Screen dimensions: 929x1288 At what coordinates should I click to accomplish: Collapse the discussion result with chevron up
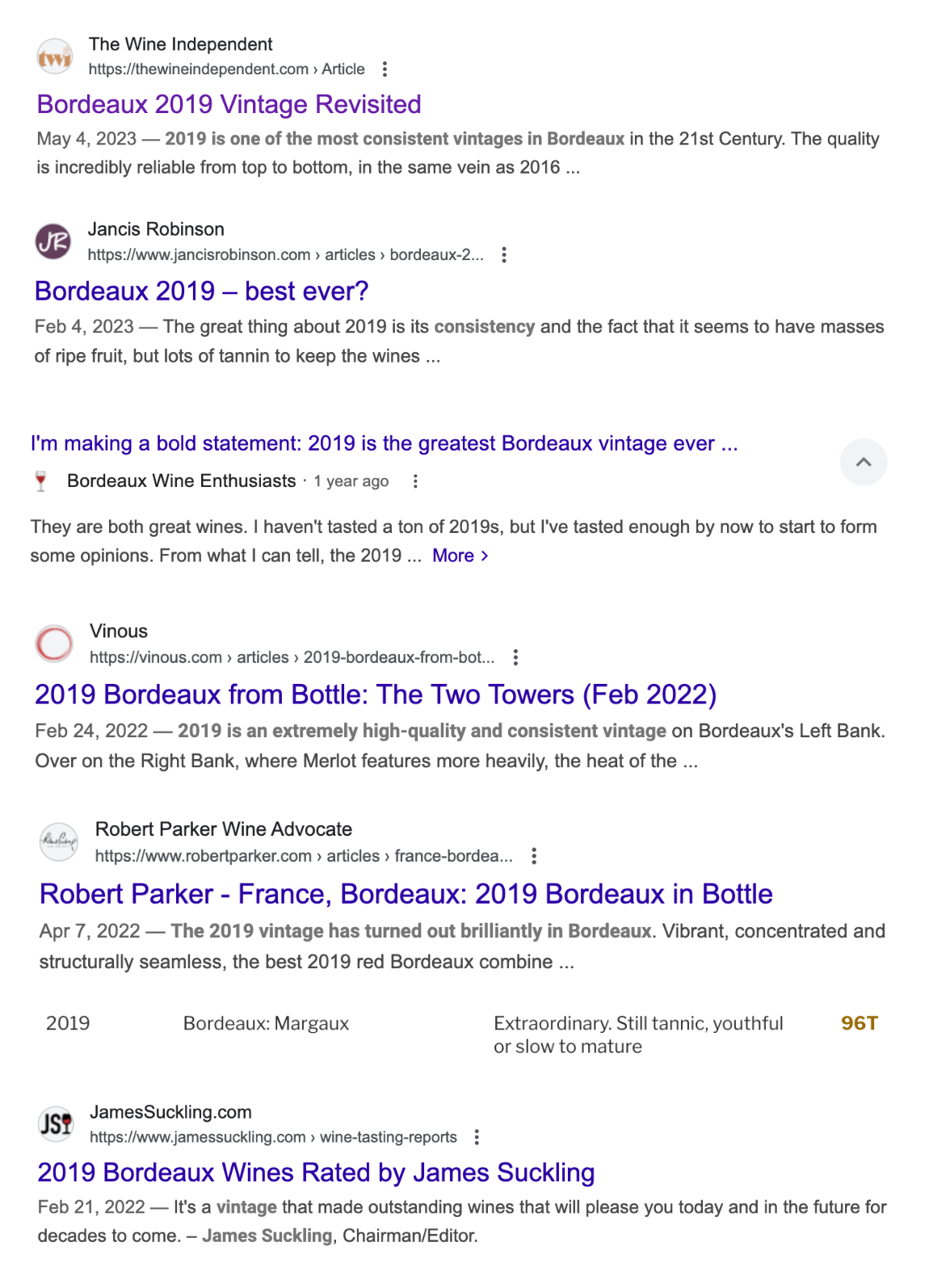pos(864,462)
